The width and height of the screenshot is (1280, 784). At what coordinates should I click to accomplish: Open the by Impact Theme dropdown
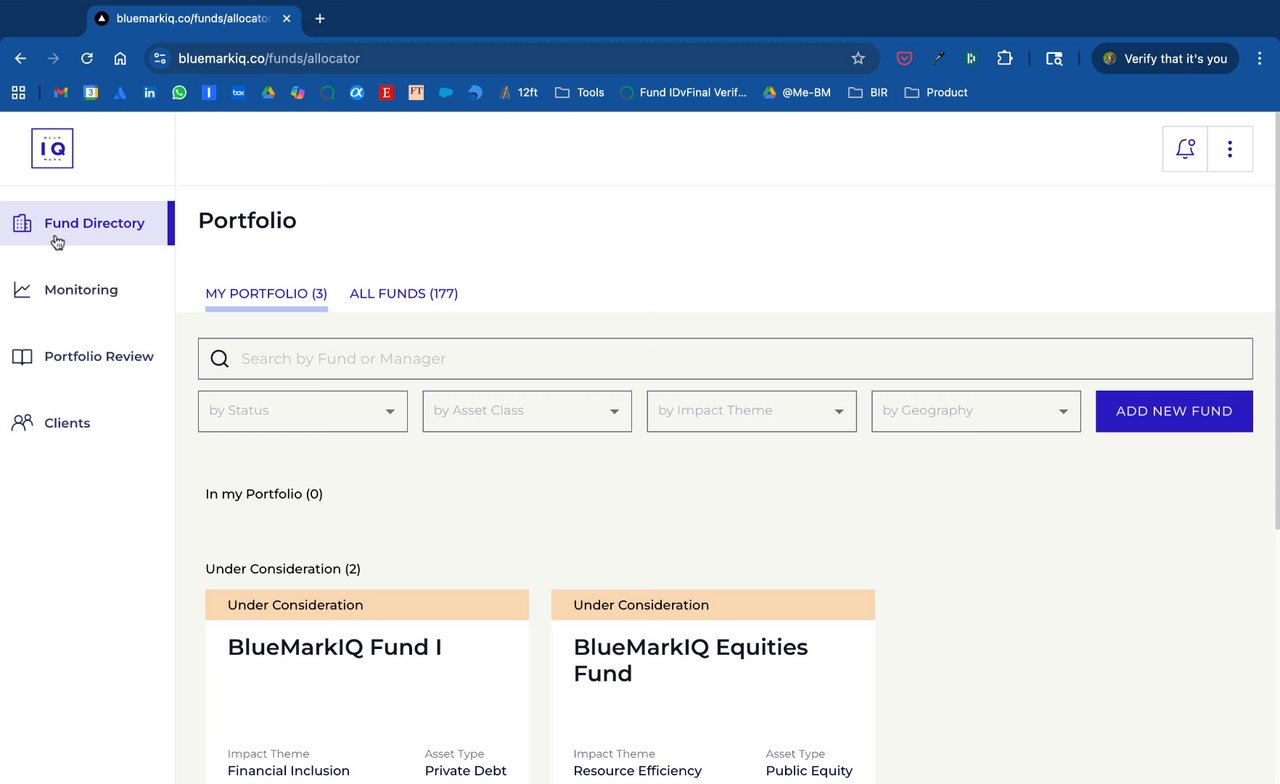[x=752, y=411]
